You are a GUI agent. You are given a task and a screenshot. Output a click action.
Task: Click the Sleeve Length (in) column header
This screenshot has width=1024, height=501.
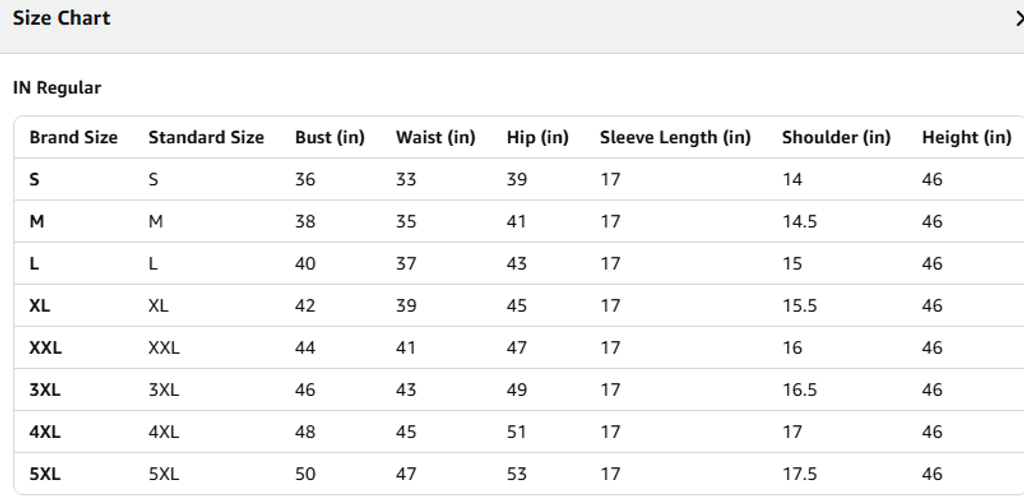(675, 138)
